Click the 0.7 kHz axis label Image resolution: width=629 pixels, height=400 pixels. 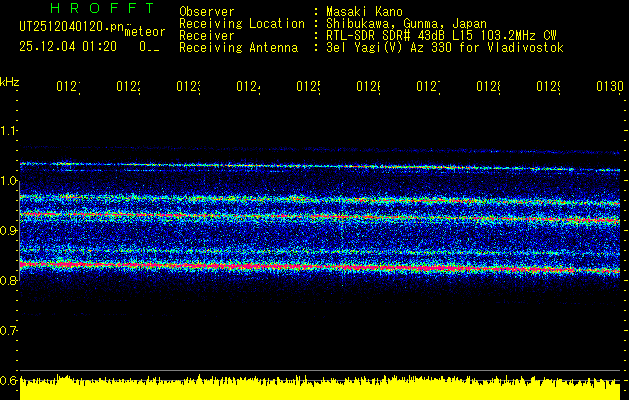pos(8,331)
